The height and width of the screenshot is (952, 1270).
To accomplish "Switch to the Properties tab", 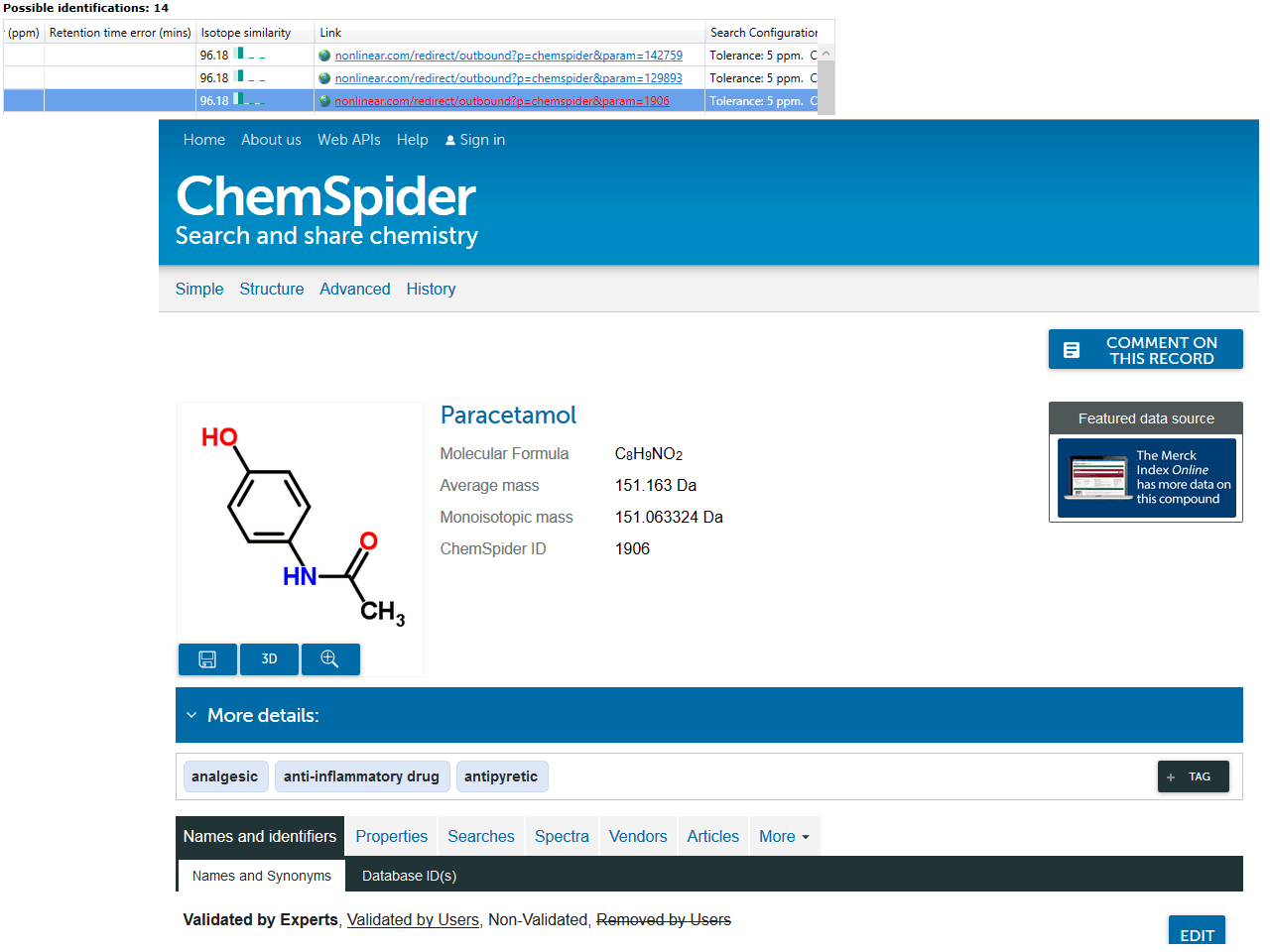I will coord(392,837).
